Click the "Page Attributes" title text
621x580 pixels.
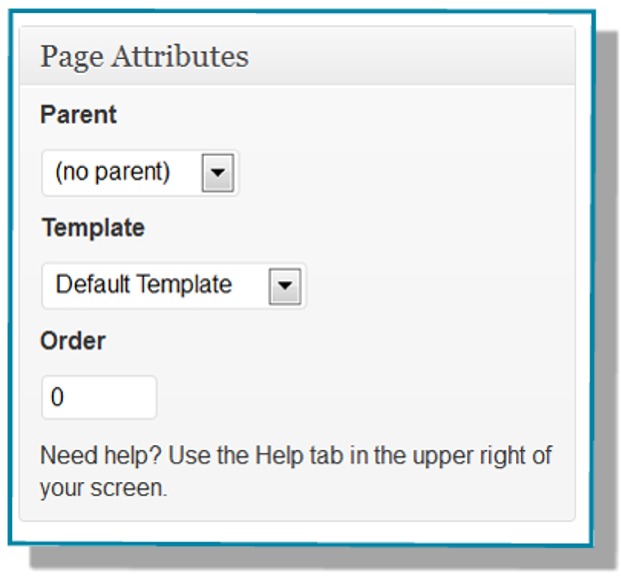pyautogui.click(x=144, y=57)
